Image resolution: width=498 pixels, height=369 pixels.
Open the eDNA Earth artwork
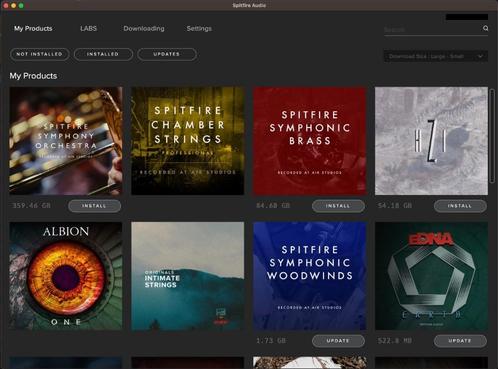click(431, 276)
